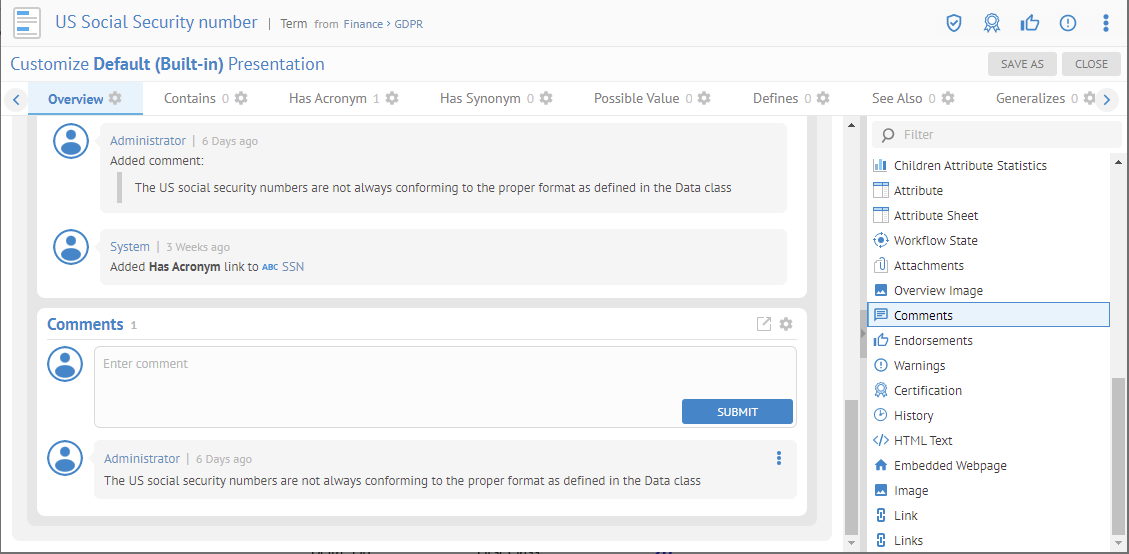Click the SAVE AS button
1129x554 pixels.
(x=1022, y=64)
